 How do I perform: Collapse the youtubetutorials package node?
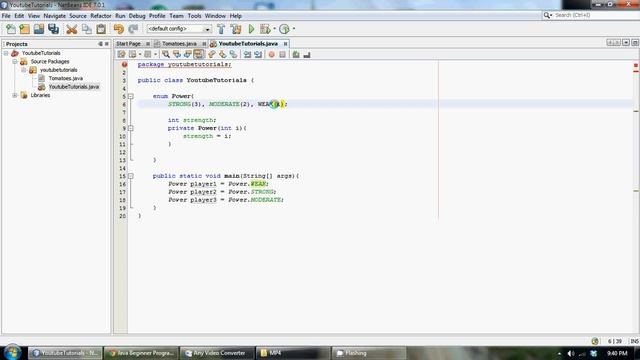pos(24,70)
